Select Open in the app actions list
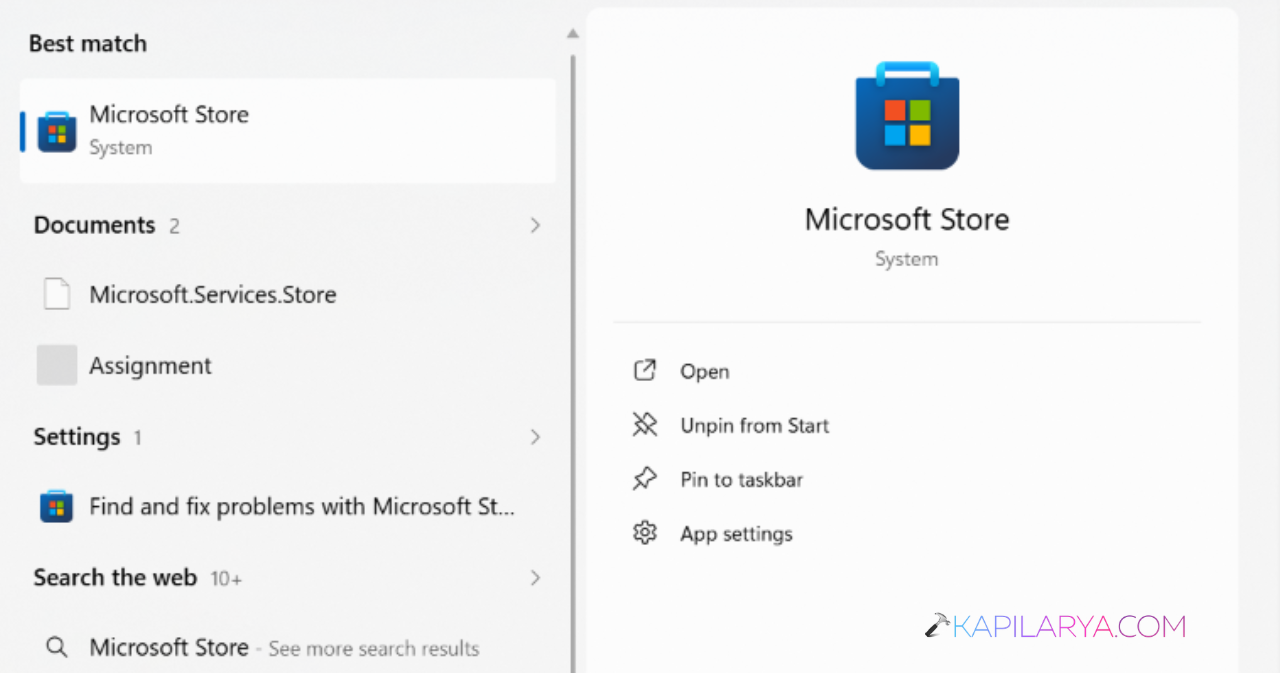This screenshot has height=673, width=1280. pyautogui.click(x=704, y=371)
